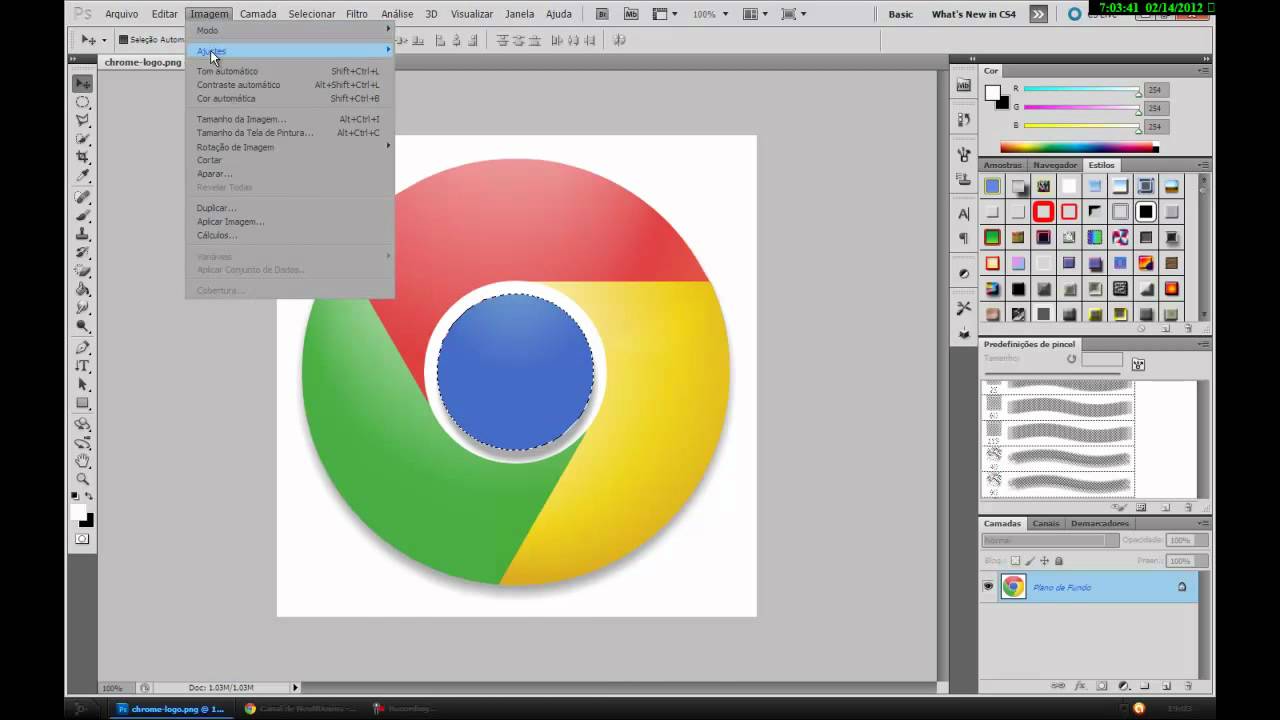Open the Paragraph panel icon
Viewport: 1280px width, 720px height.
(964, 238)
